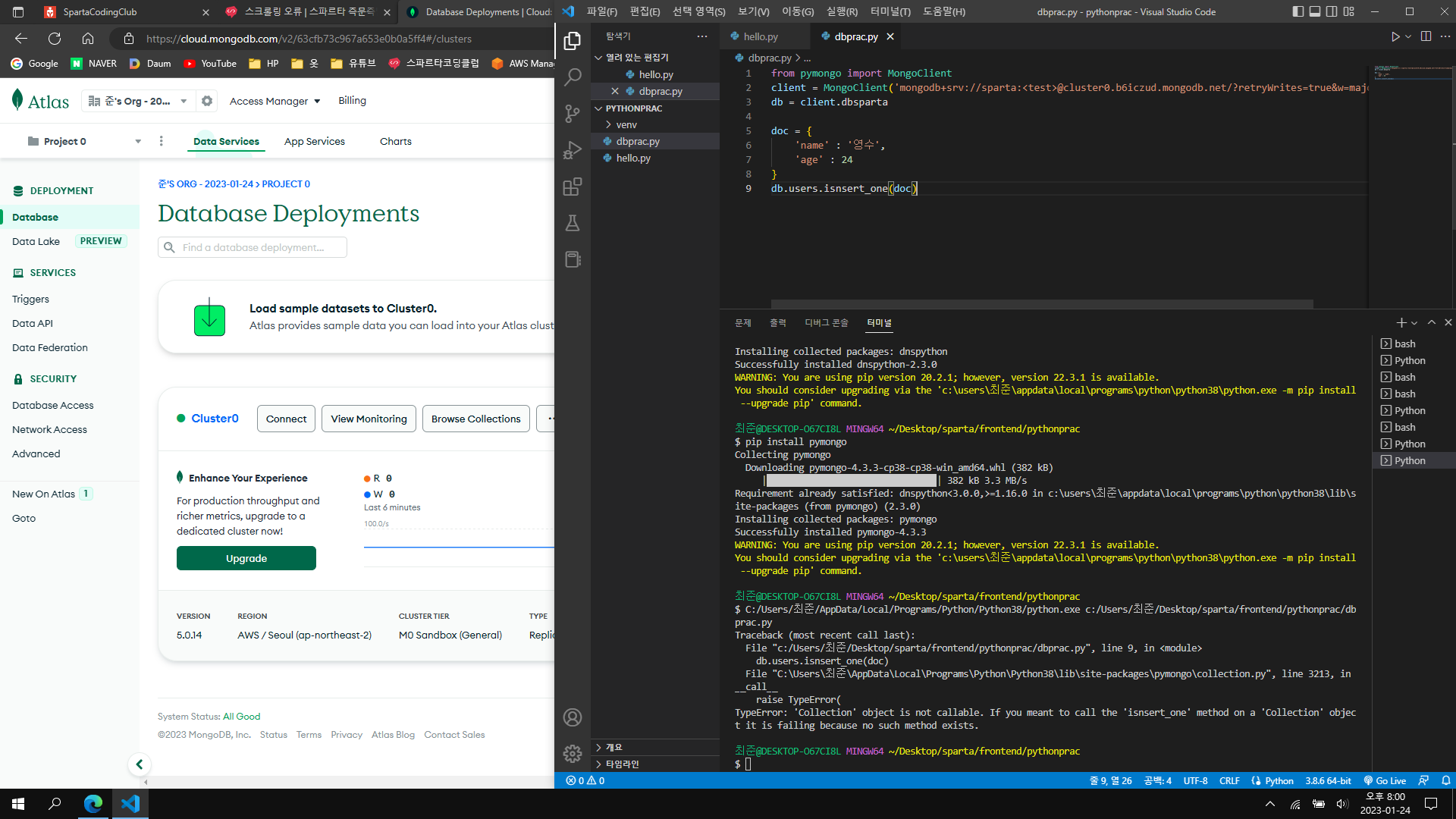
Task: Go back in the browser
Action: pos(21,39)
